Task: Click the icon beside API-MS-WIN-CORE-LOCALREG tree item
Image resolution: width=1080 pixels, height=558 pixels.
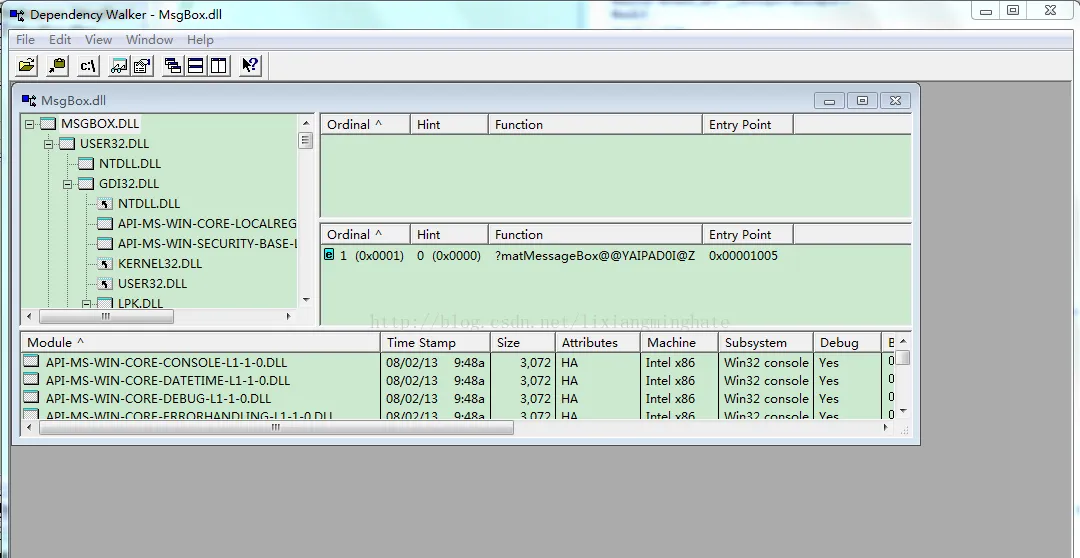Action: pos(105,224)
